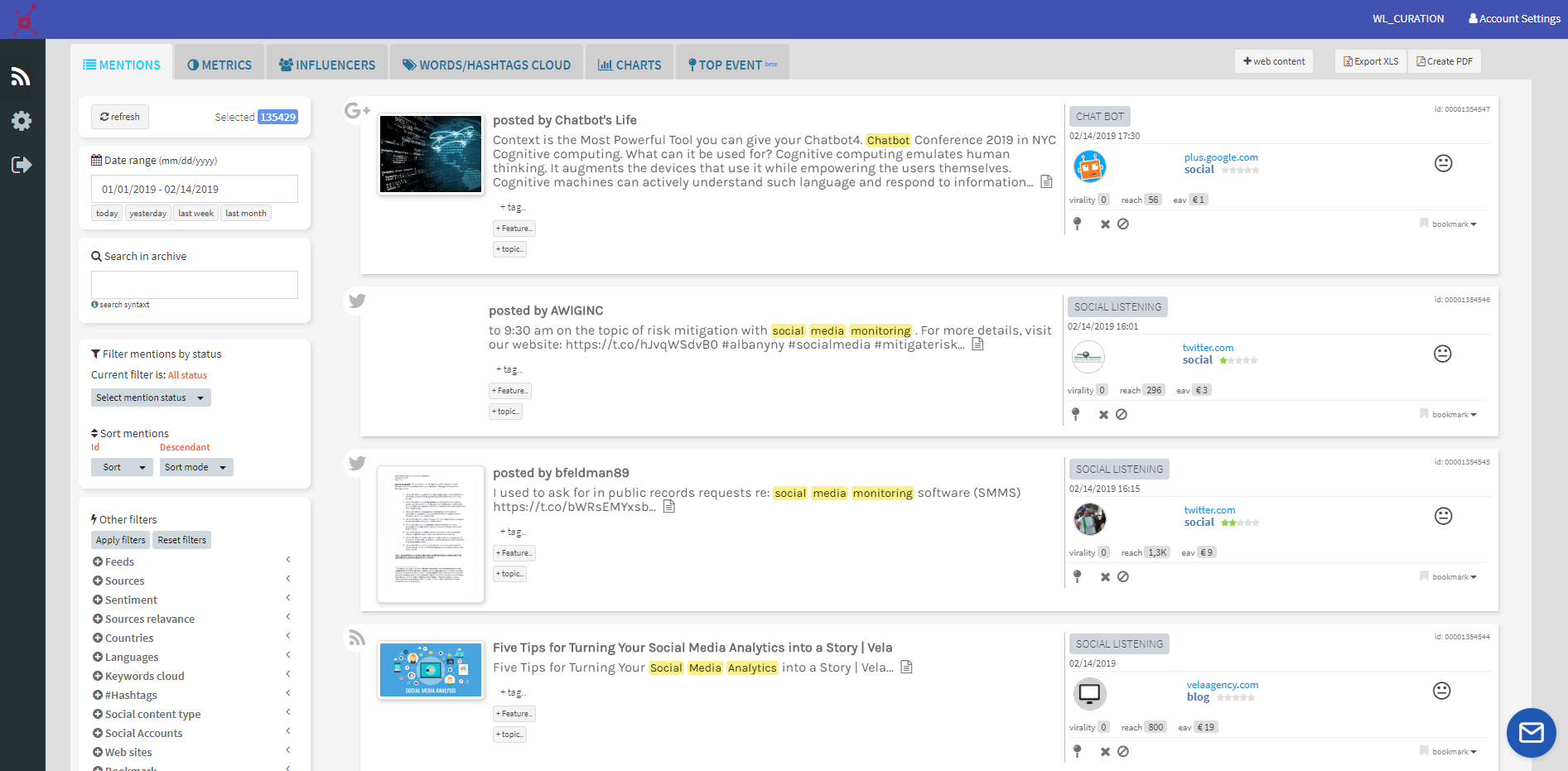Pin the AWIGINC mention
This screenshot has width=1568, height=771.
1076,414
